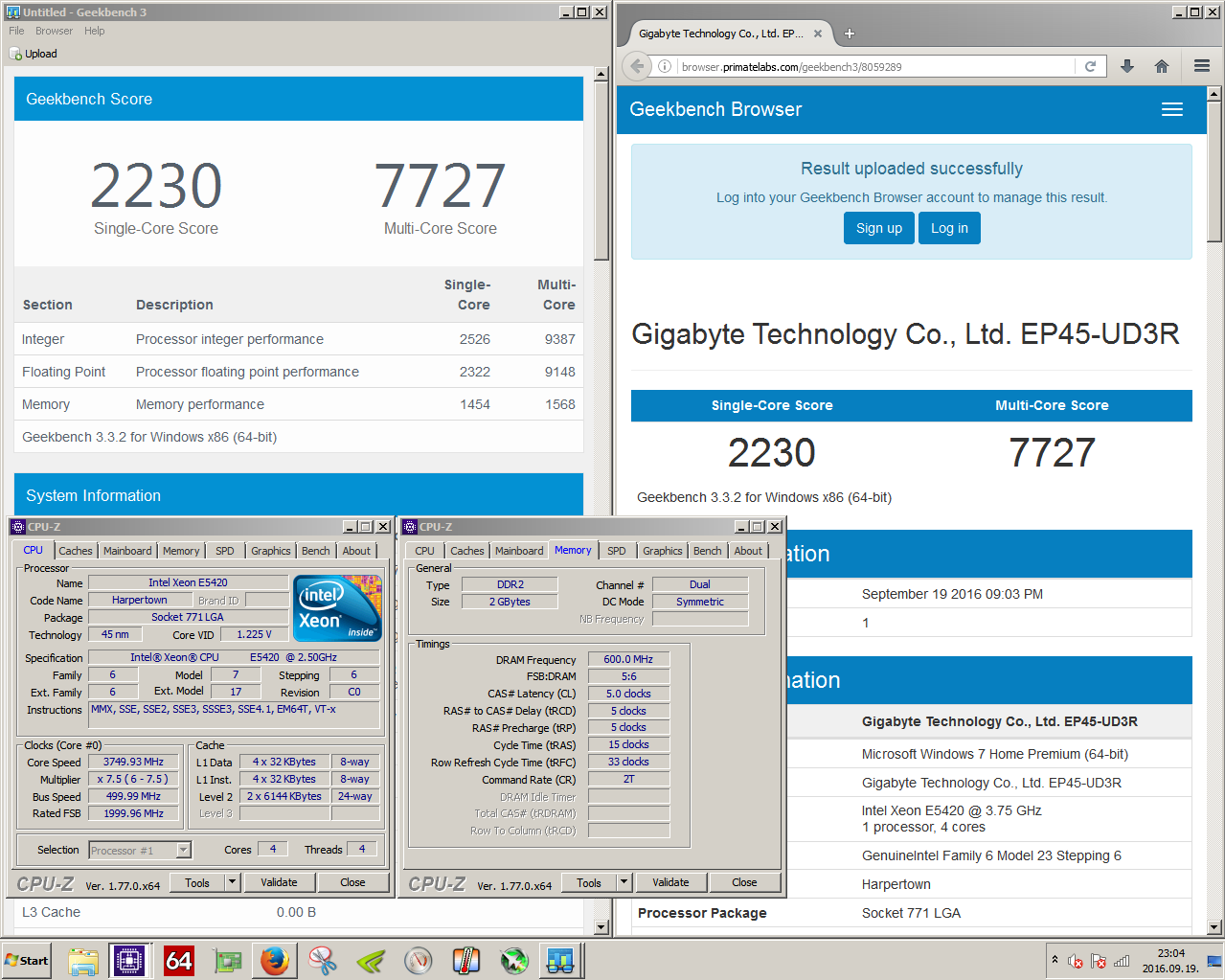Viewport: 1225px width, 980px height.
Task: Click the Geekbench Browser header title
Action: (x=715, y=109)
